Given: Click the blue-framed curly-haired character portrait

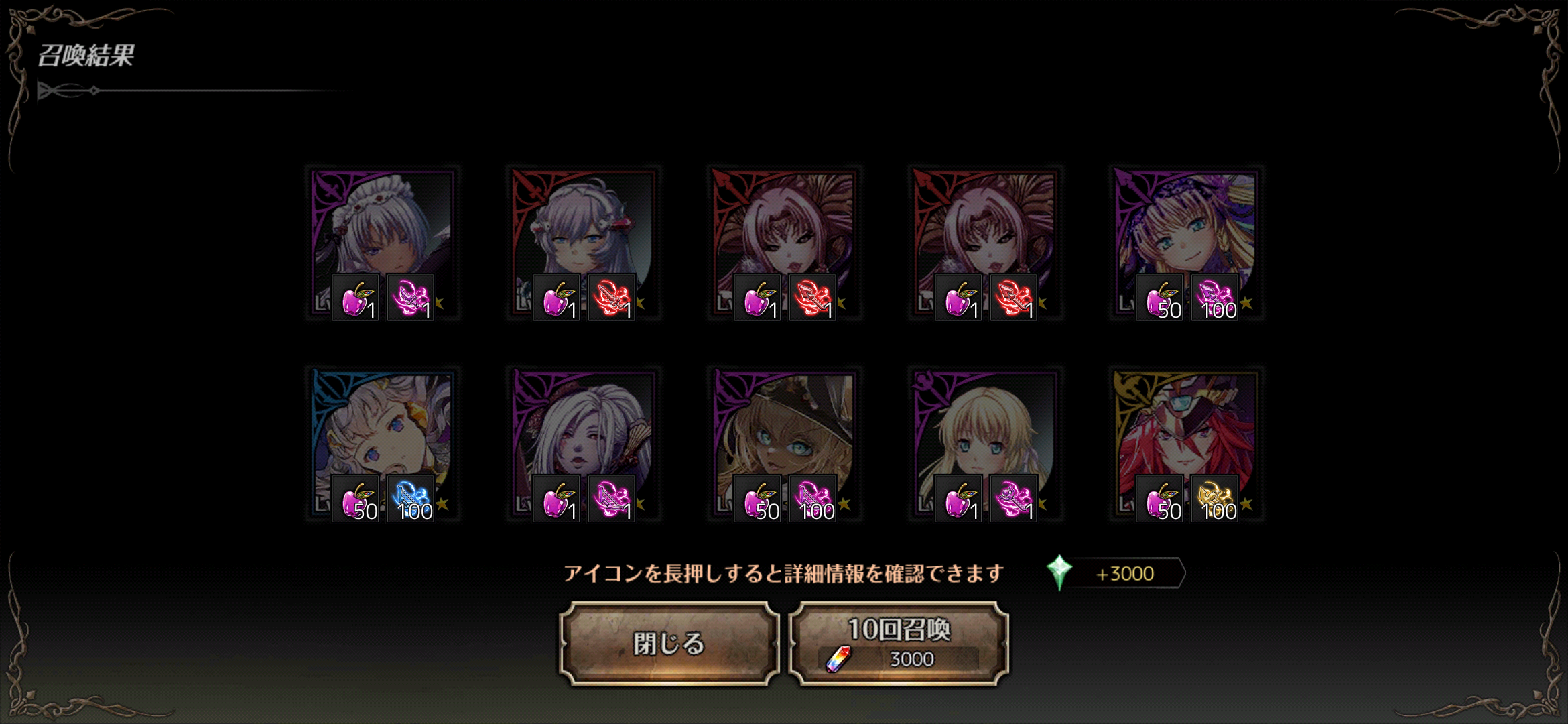Looking at the screenshot, I should (x=383, y=444).
